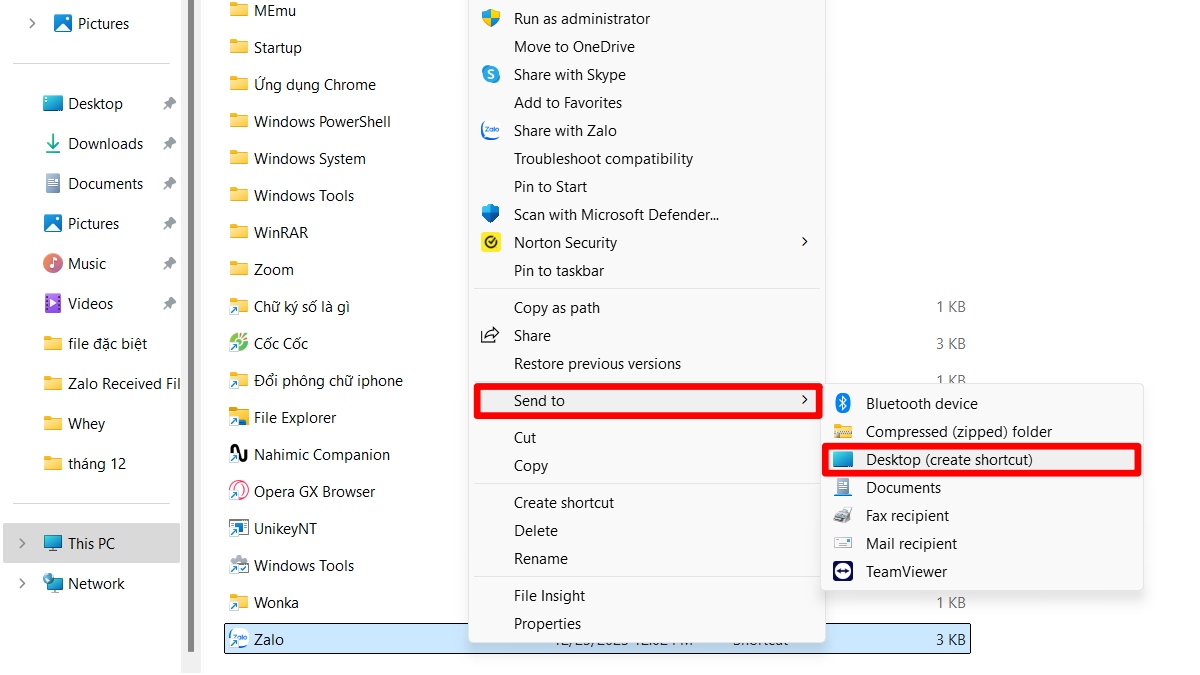Click the Nahimic Companion icon
The image size is (1200, 675).
pos(238,454)
